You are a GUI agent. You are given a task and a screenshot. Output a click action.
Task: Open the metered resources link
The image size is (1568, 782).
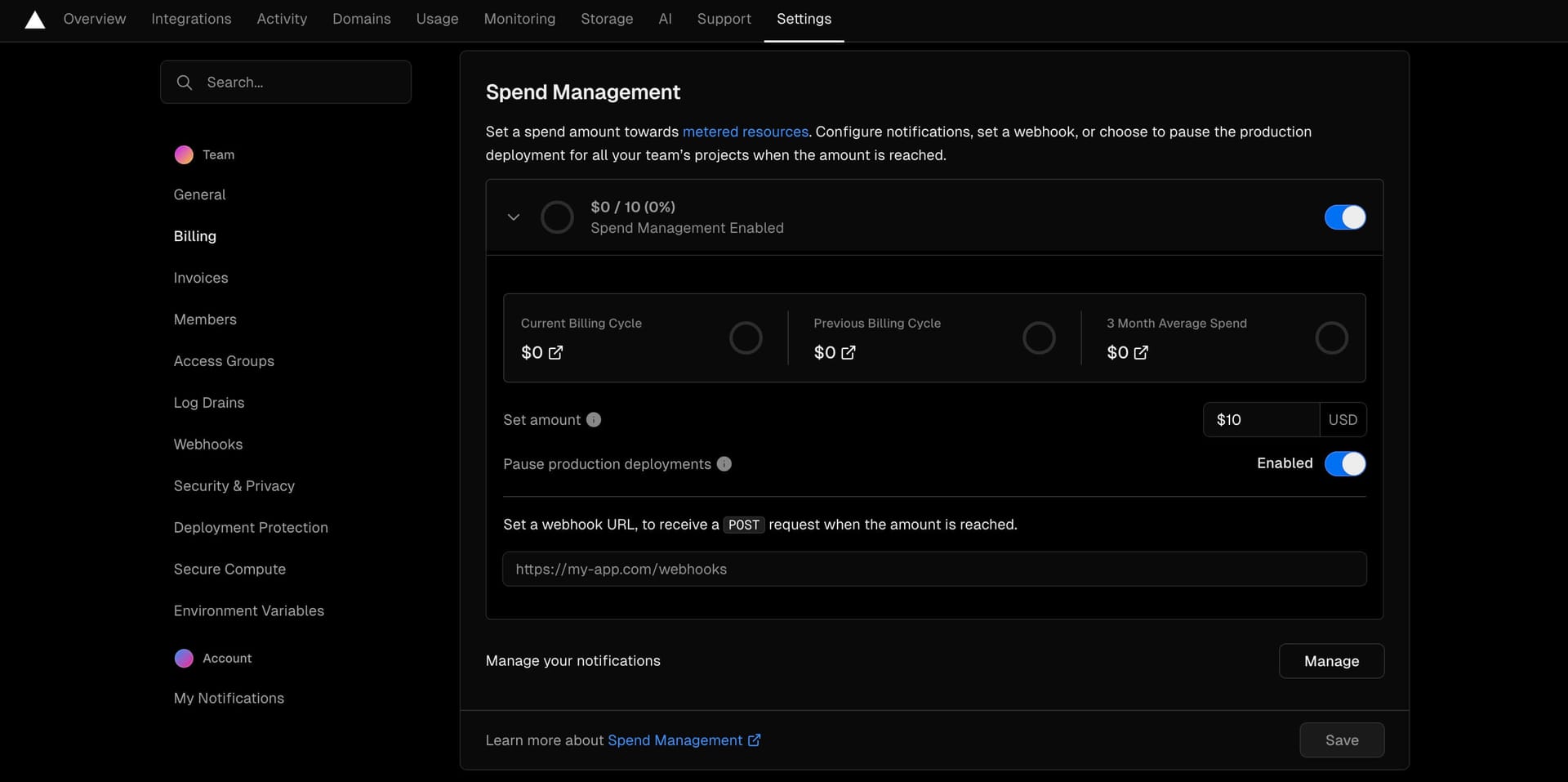(745, 132)
